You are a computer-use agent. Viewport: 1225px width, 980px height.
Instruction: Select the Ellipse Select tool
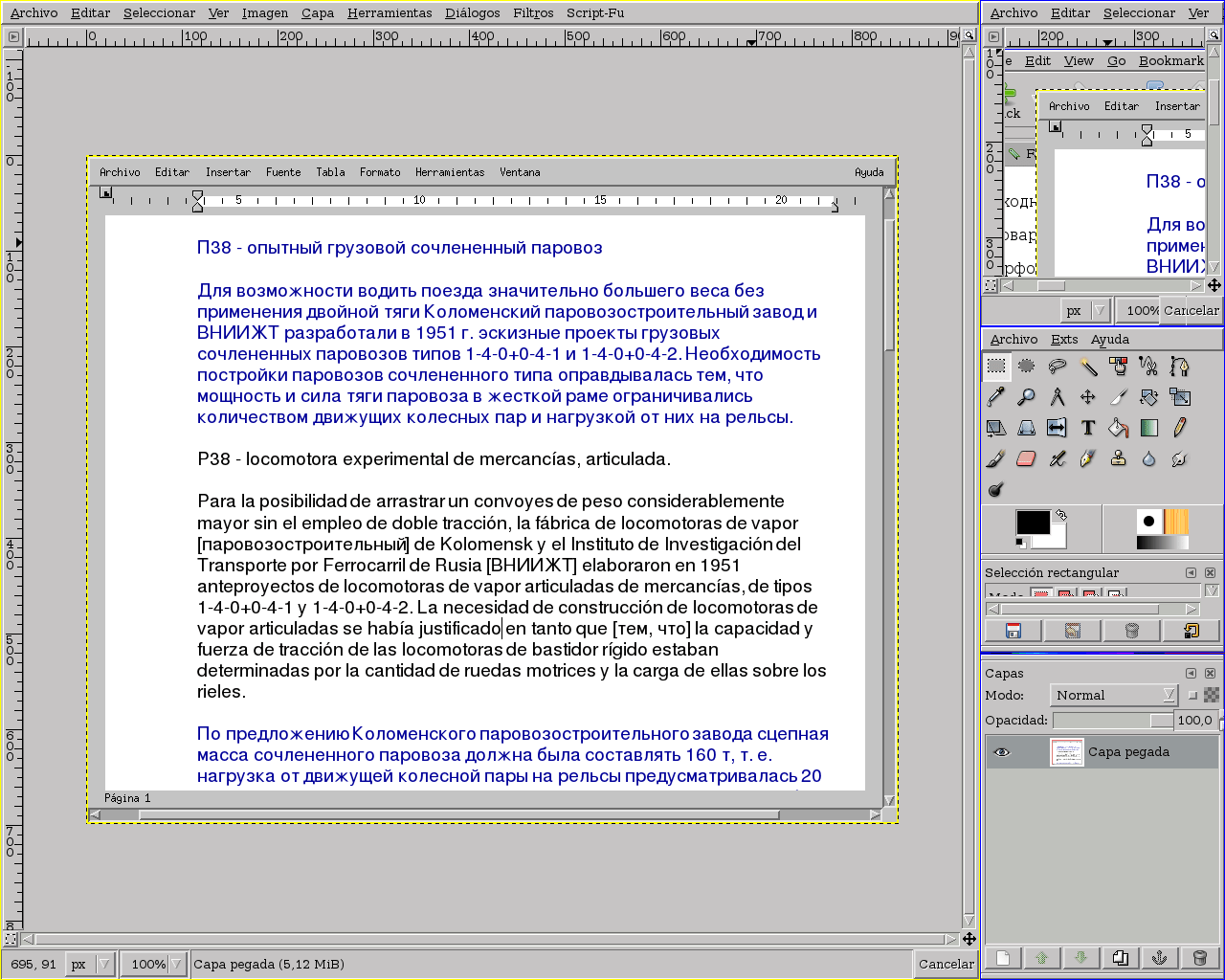tap(1027, 367)
